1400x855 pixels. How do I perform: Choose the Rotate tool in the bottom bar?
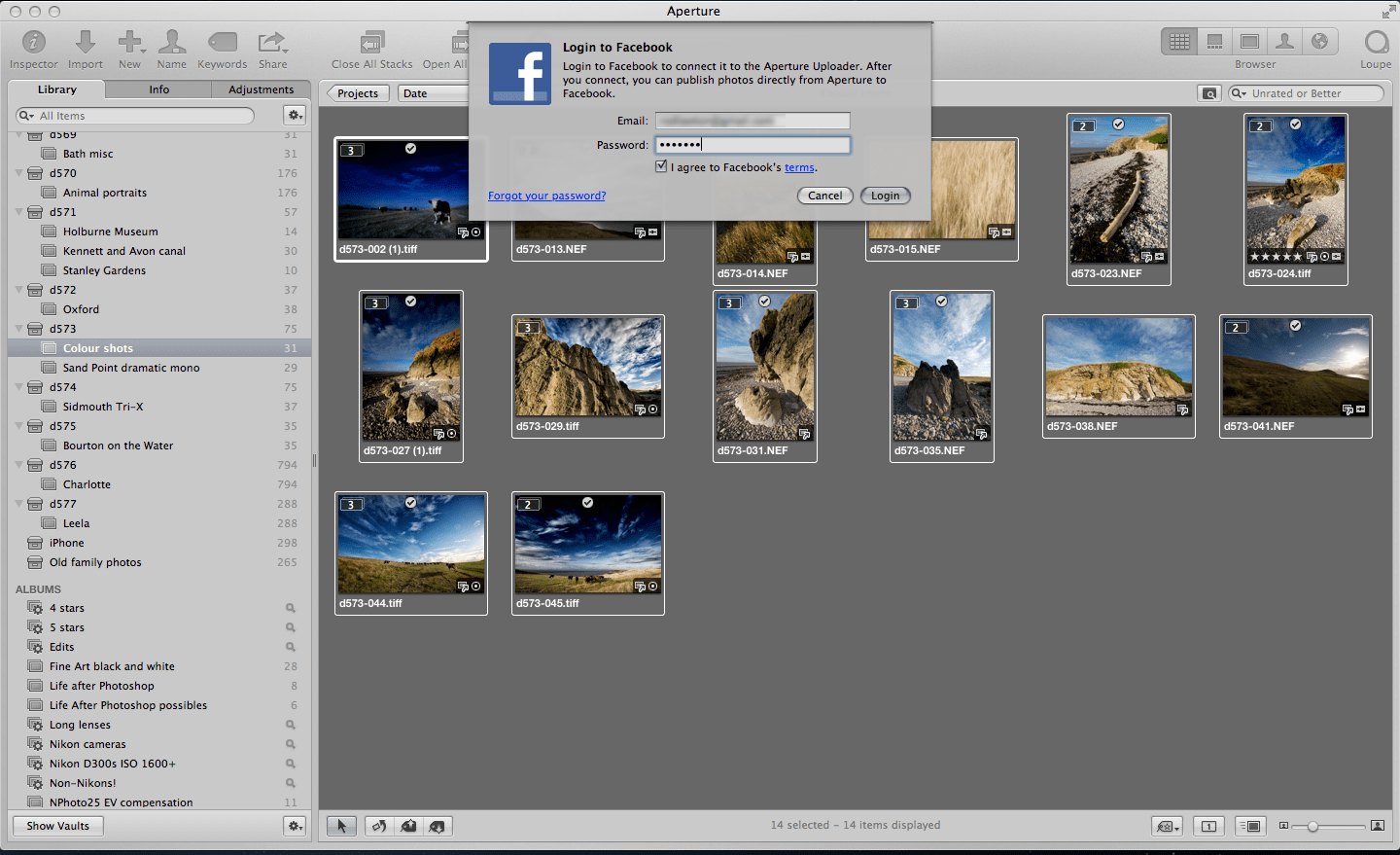pos(379,826)
